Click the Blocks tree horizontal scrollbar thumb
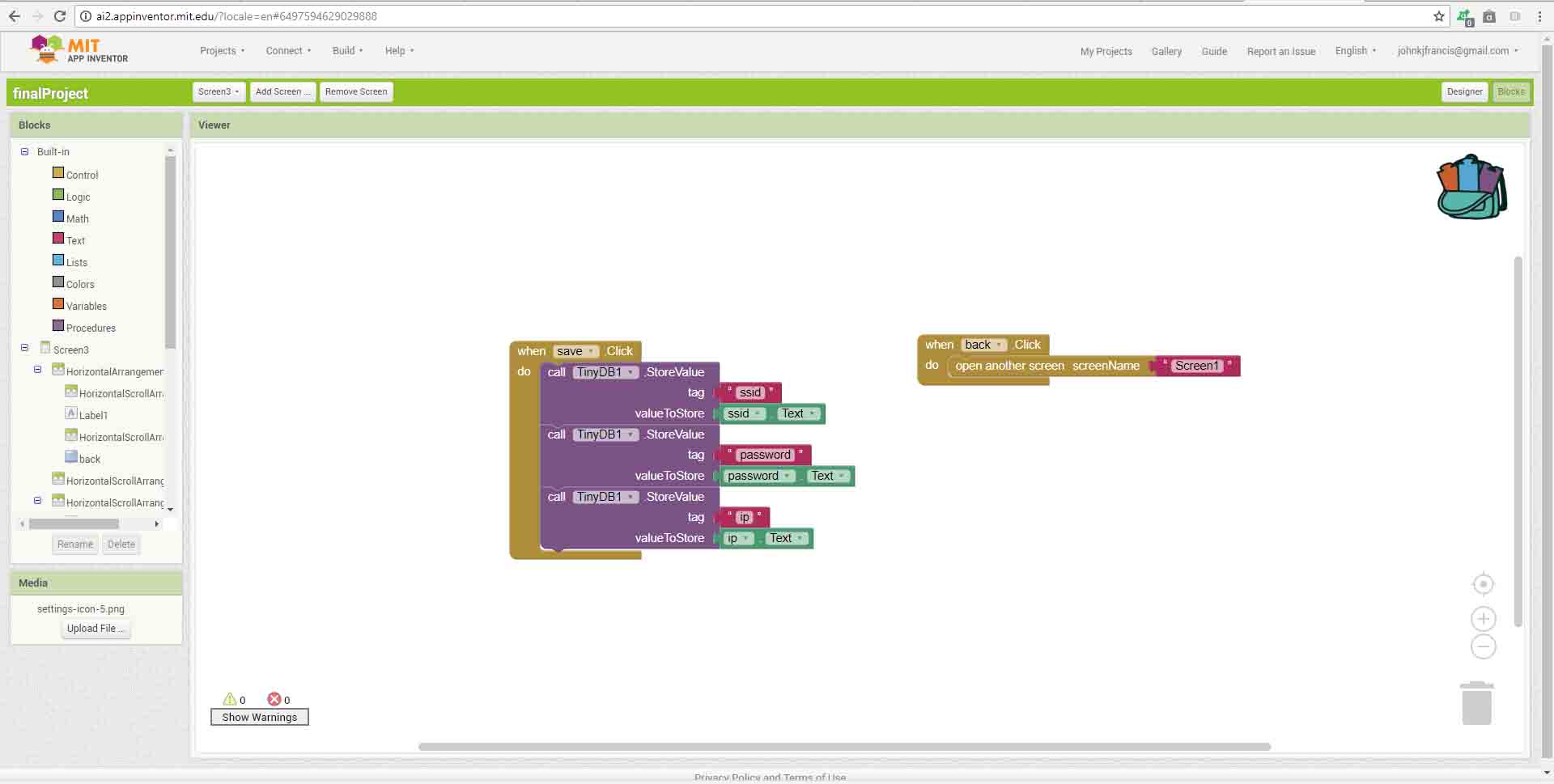 tap(74, 524)
